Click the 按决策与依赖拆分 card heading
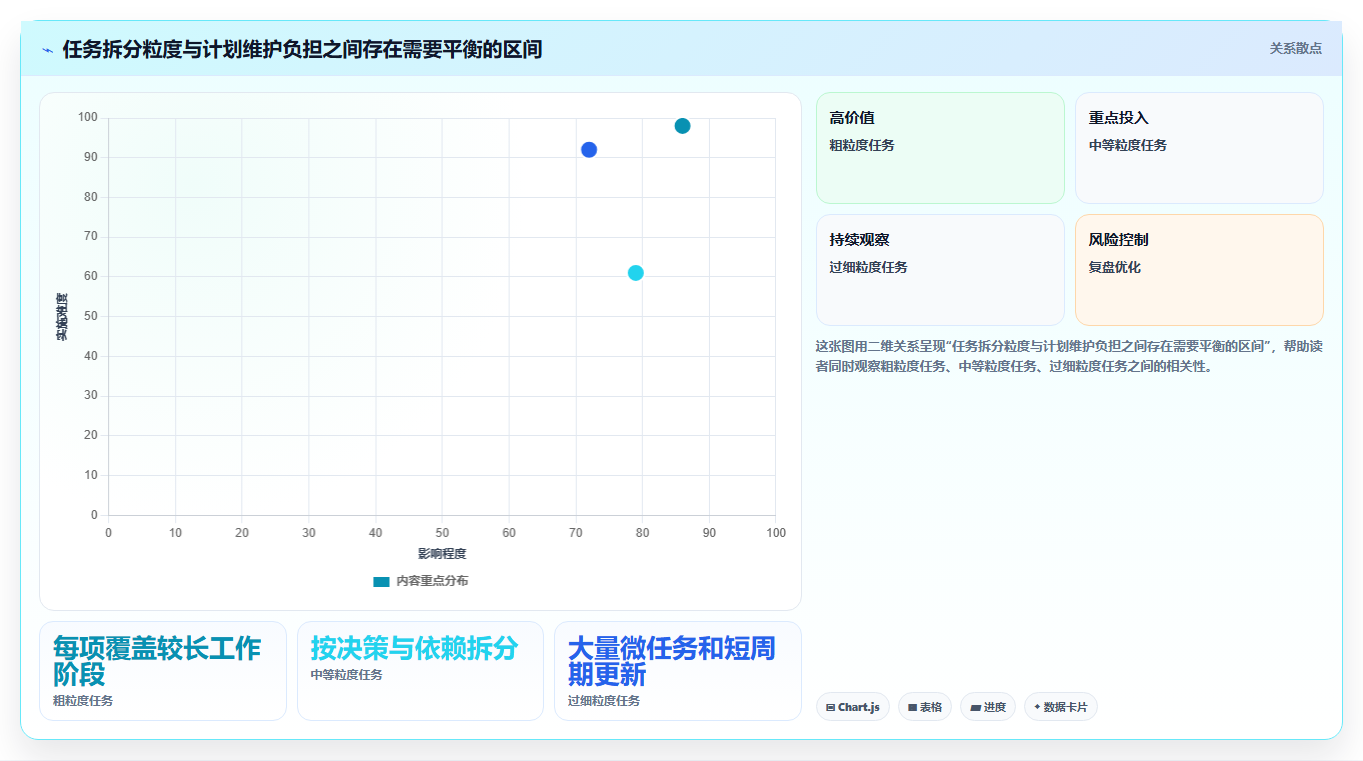The width and height of the screenshot is (1363, 761). click(414, 648)
